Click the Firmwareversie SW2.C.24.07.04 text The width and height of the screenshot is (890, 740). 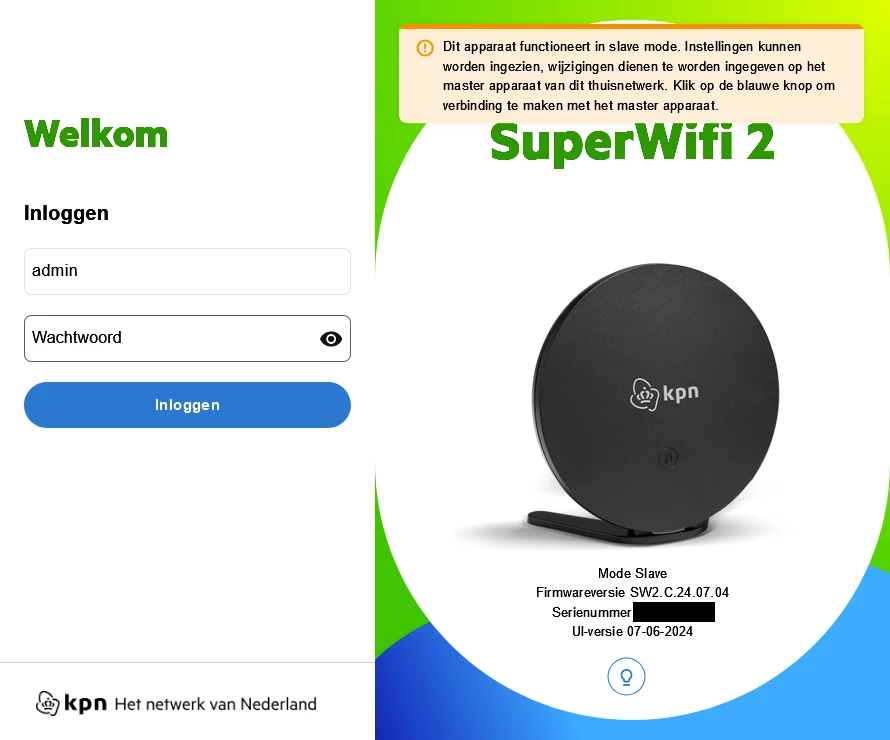[x=632, y=592]
